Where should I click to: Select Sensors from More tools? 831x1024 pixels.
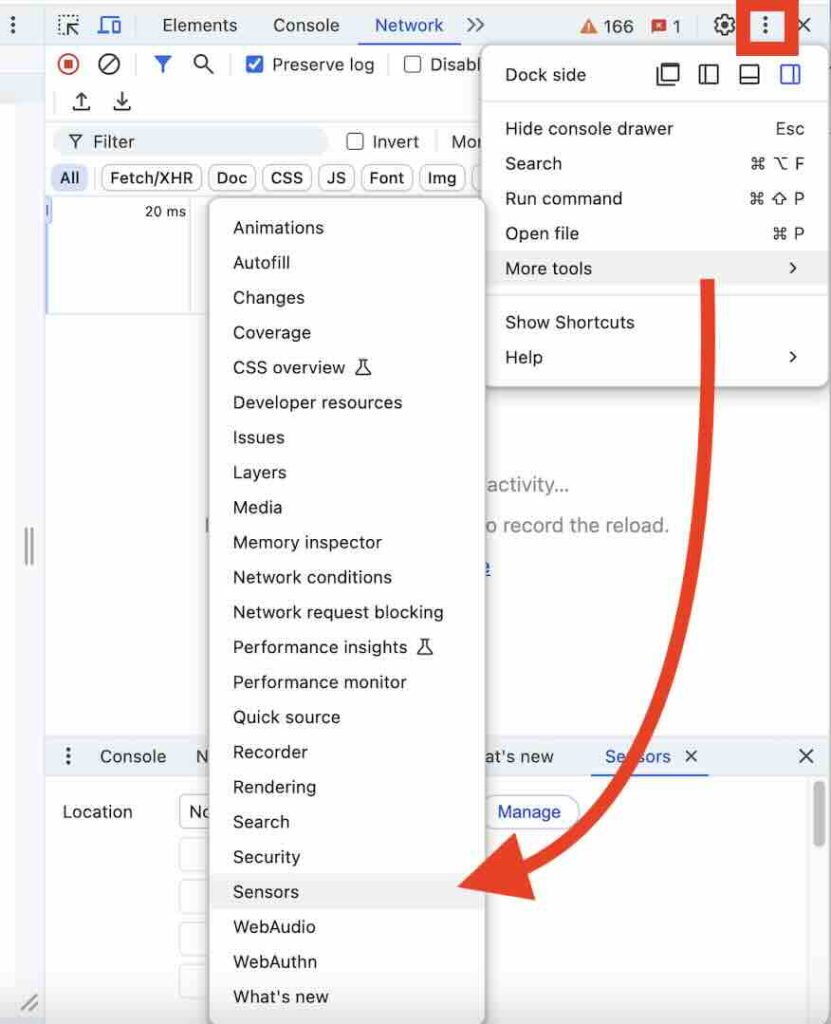coord(347,891)
